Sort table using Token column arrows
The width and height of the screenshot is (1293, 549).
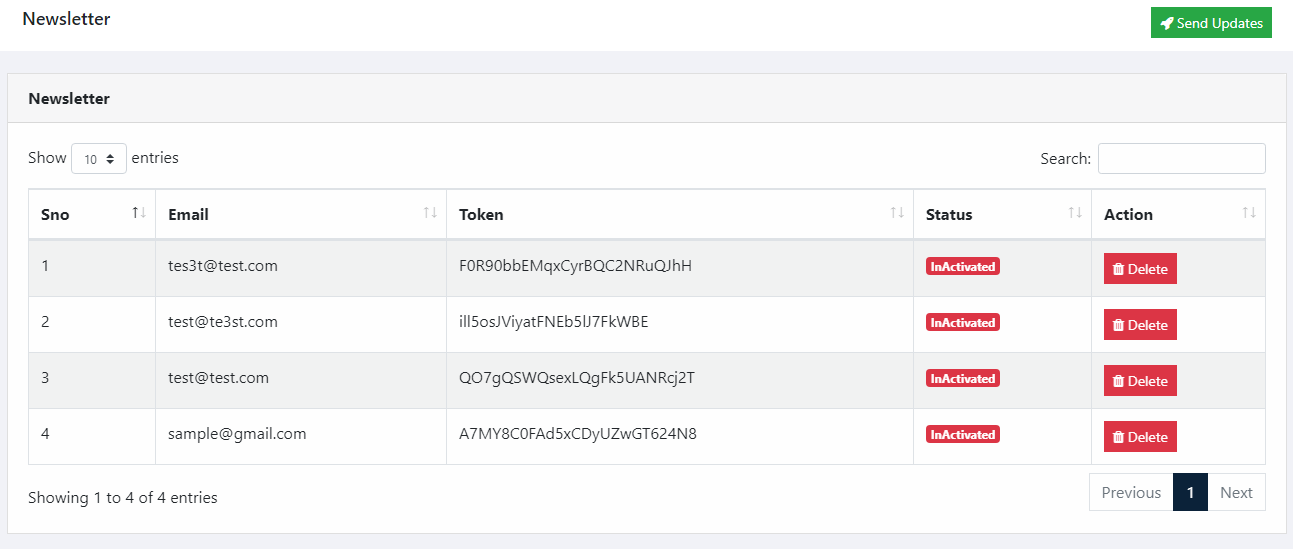click(x=897, y=213)
